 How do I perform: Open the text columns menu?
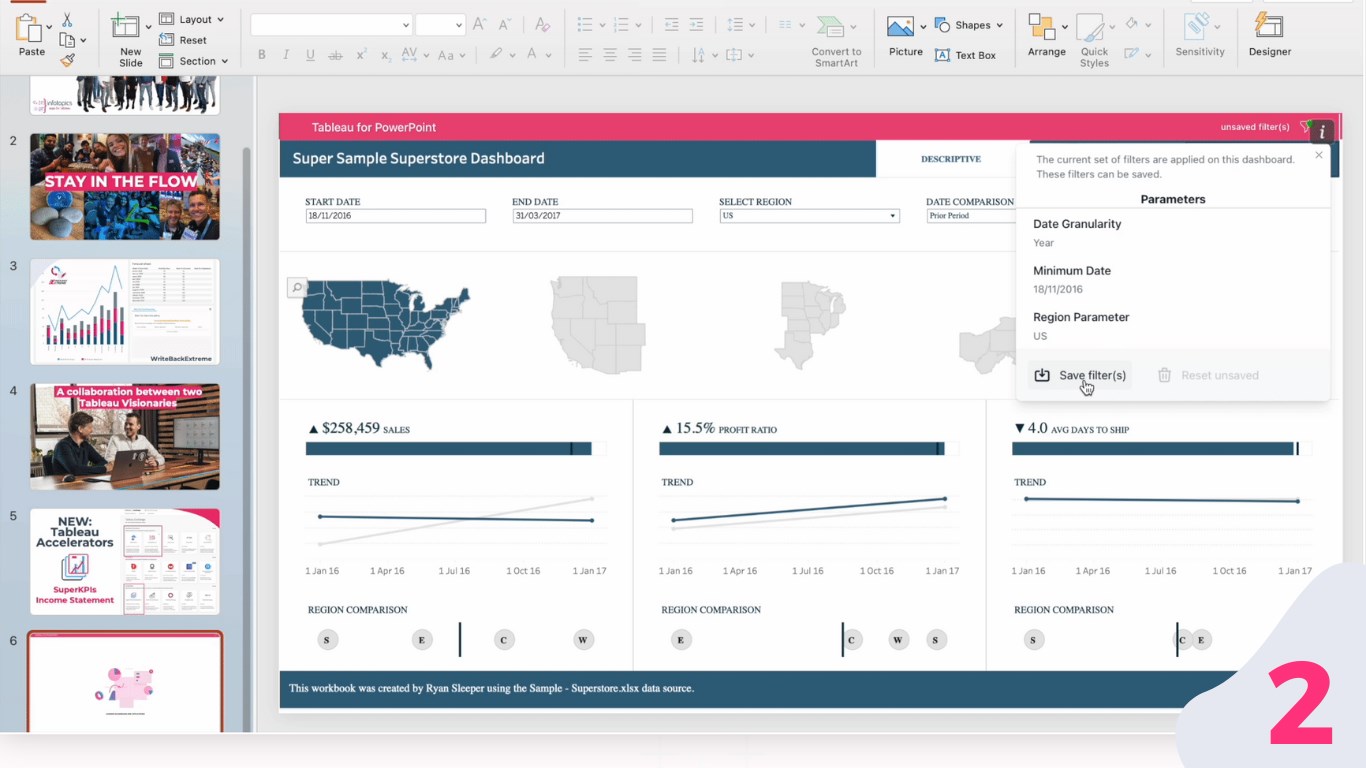790,25
